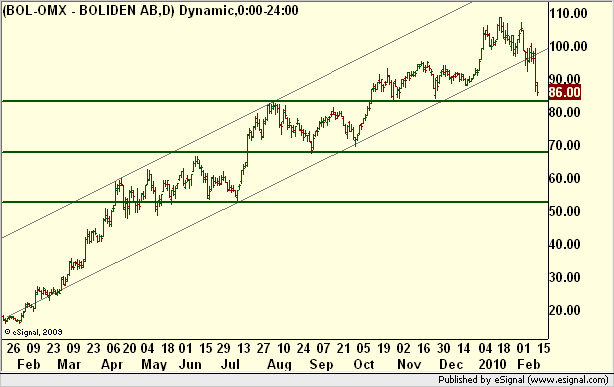This screenshot has width=614, height=387.
Task: Select the Mar month label on time axis
Action: 69,364
